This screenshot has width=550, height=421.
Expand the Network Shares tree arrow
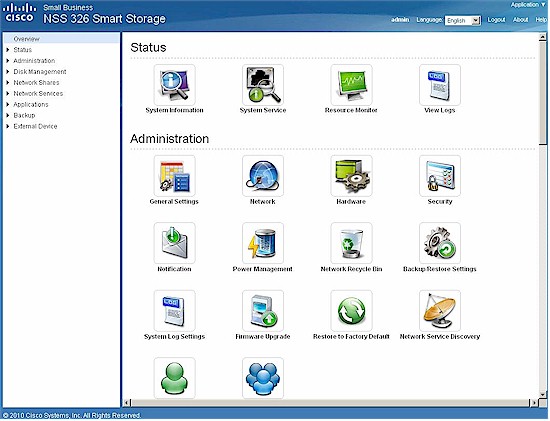8,82
